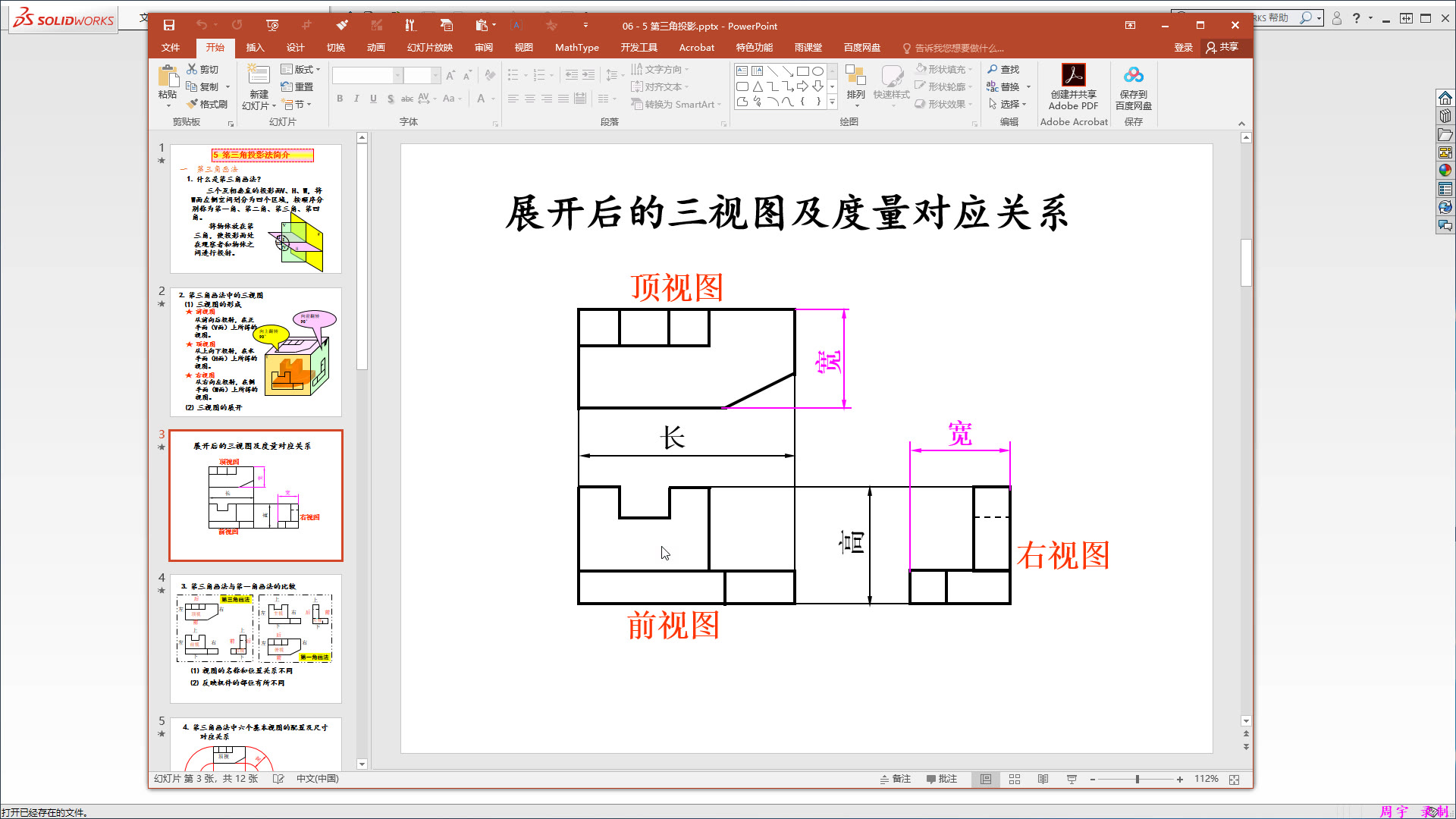The height and width of the screenshot is (819, 1456).
Task: Select the rectangle shape in shapes gallery
Action: coord(802,71)
